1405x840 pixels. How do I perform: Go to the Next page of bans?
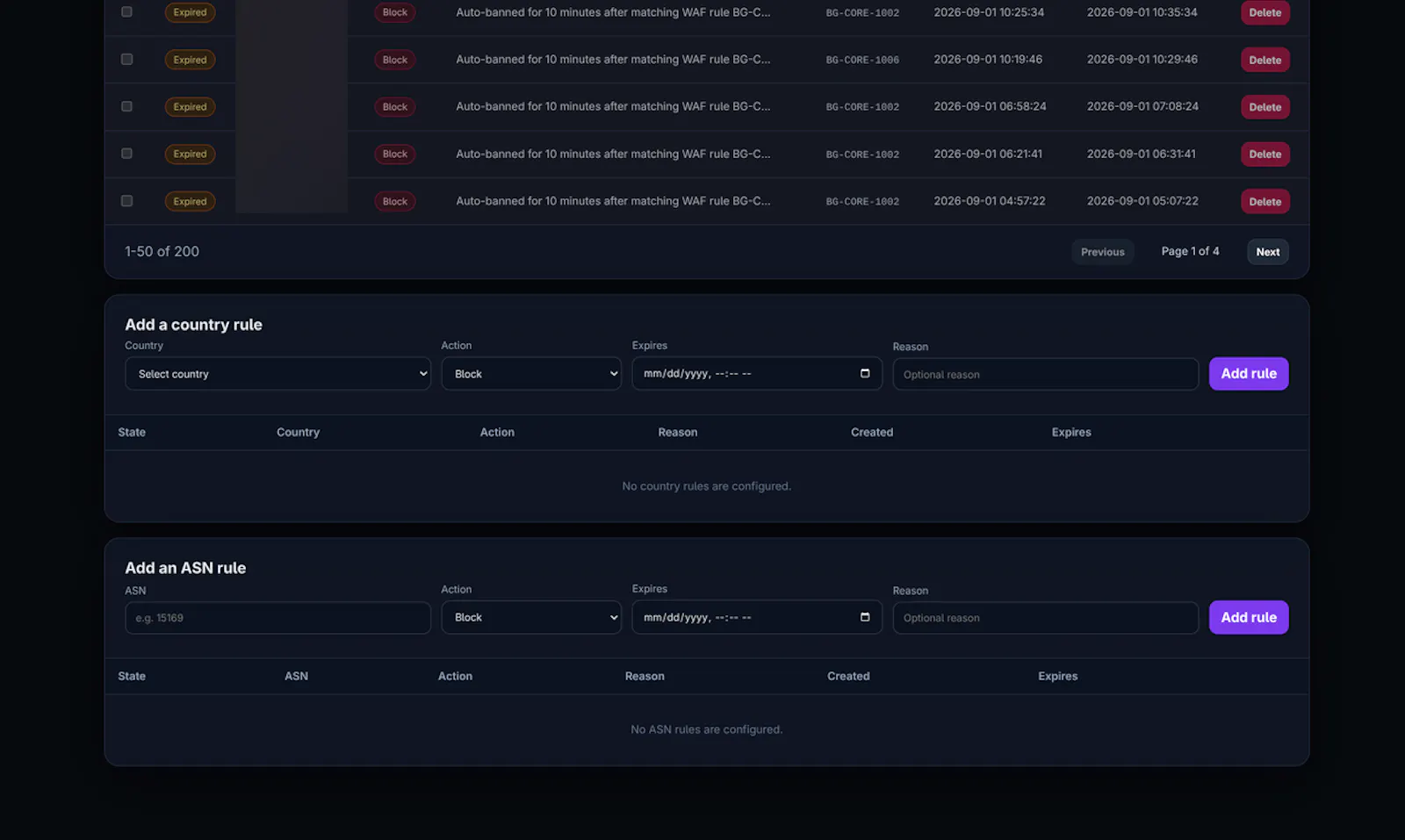(x=1267, y=252)
